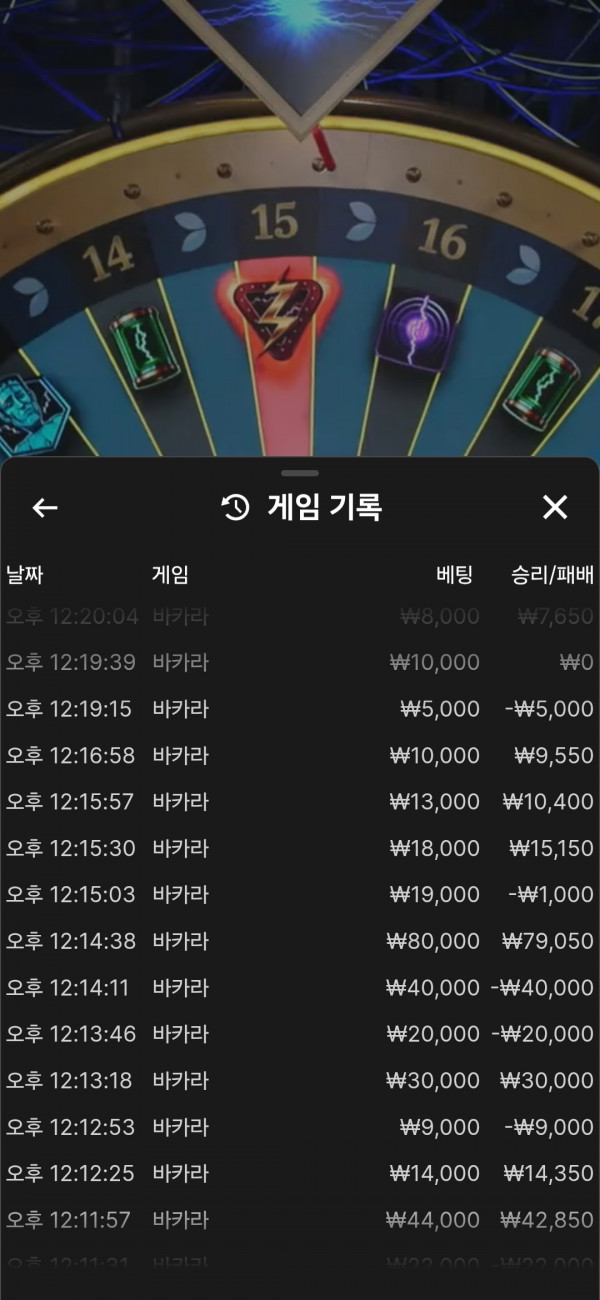Tap the history clock icon
This screenshot has height=1300, width=600.
click(x=235, y=508)
